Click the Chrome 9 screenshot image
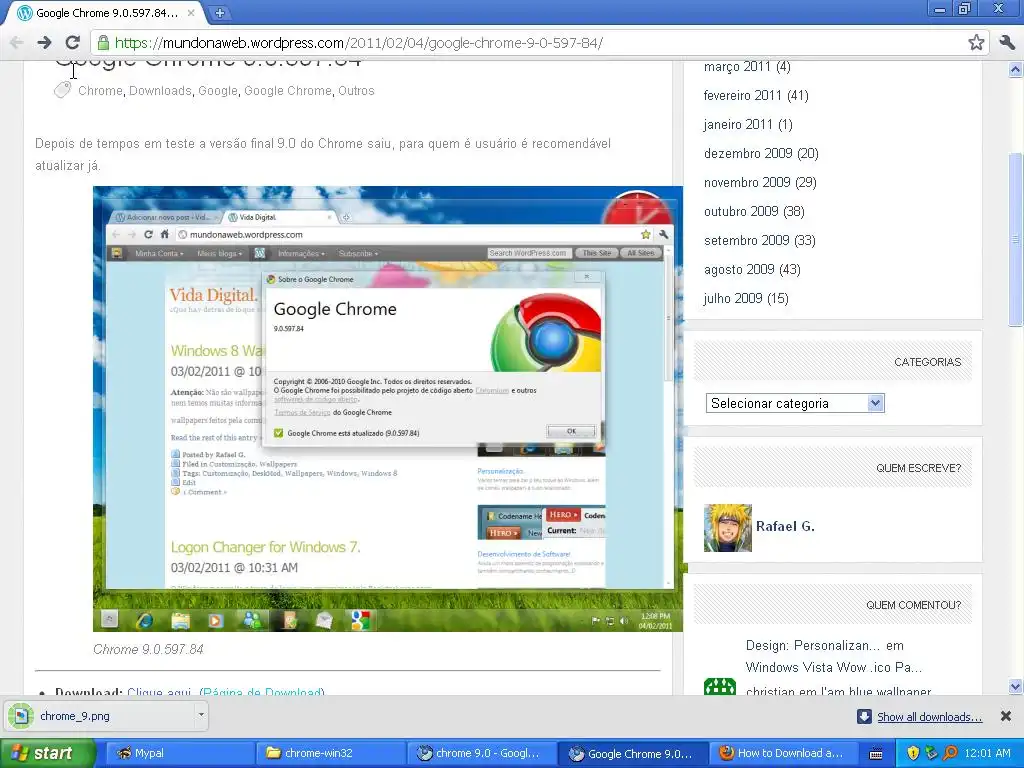Image resolution: width=1024 pixels, height=768 pixels. pos(388,409)
